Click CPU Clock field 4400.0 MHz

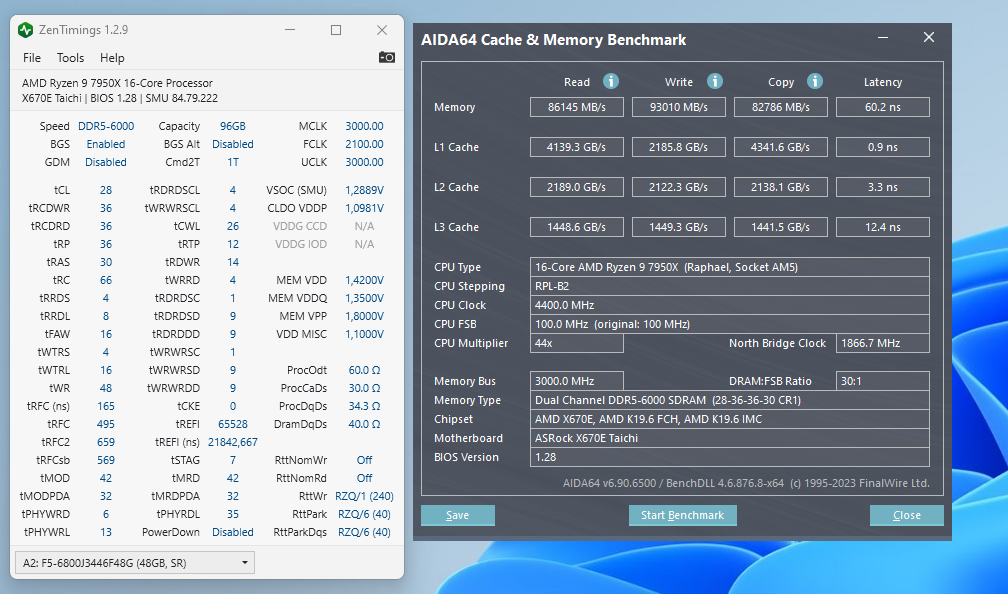pyautogui.click(x=730, y=305)
